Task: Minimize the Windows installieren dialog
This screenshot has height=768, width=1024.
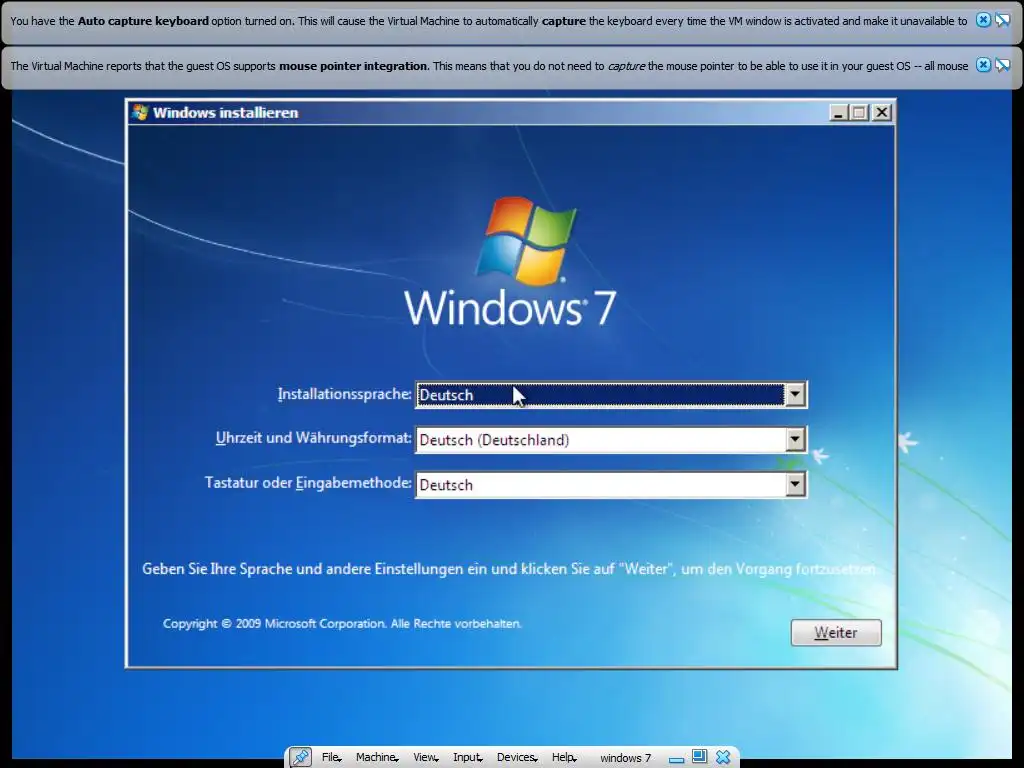Action: pyautogui.click(x=839, y=112)
